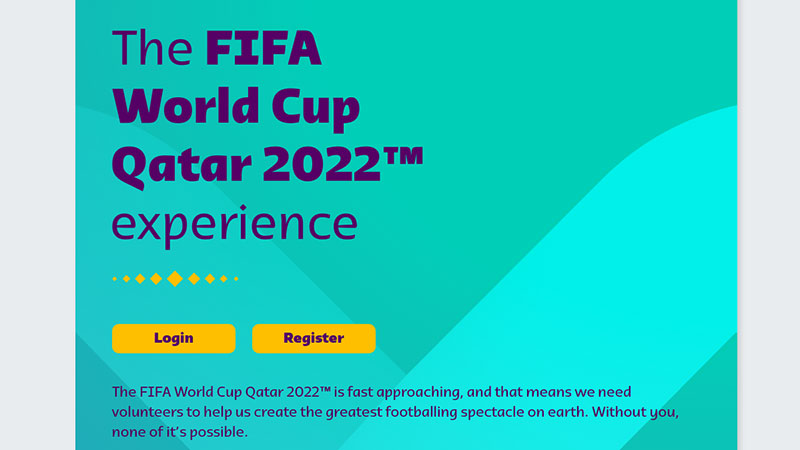Click the word 'experience' in the heading
Screen dimensions: 800x450
point(235,224)
